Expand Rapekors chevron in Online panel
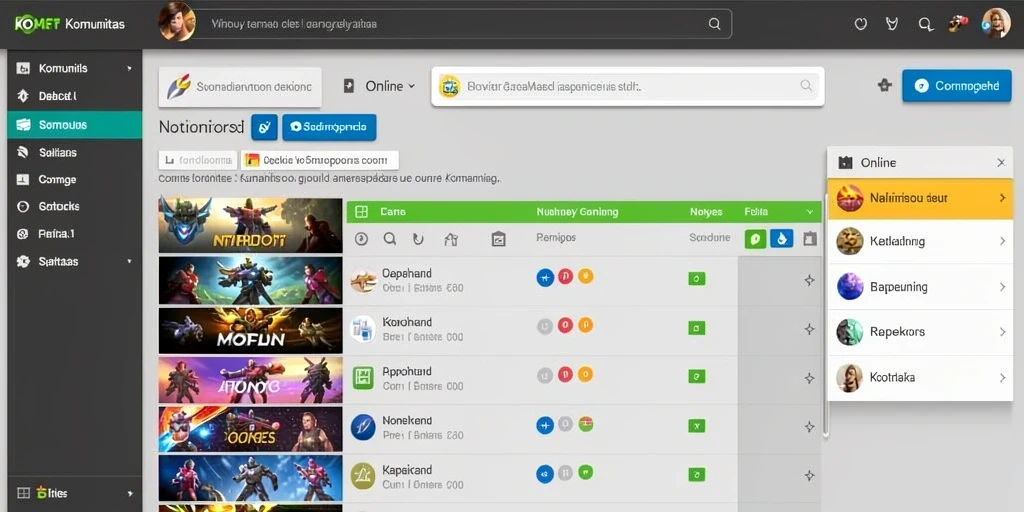The image size is (1024, 512). [1002, 332]
